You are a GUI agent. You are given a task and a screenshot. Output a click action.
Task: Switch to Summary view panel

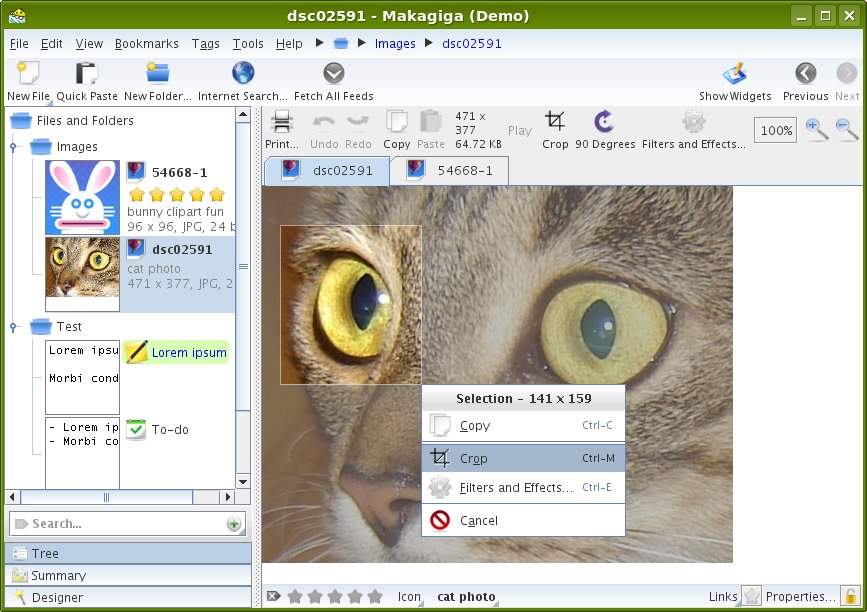[128, 576]
